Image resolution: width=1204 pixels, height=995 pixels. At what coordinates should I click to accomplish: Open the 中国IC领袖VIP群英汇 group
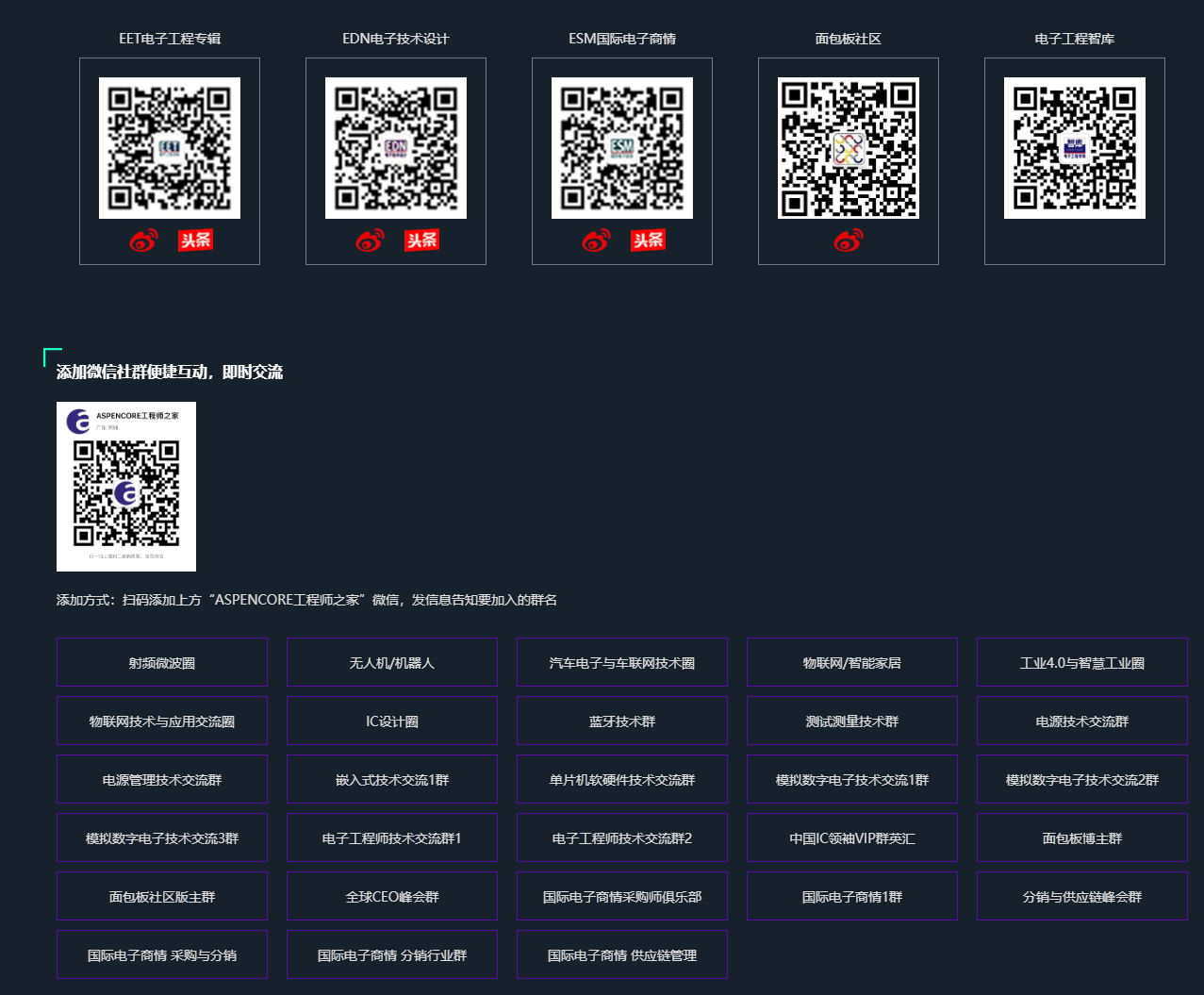[852, 837]
